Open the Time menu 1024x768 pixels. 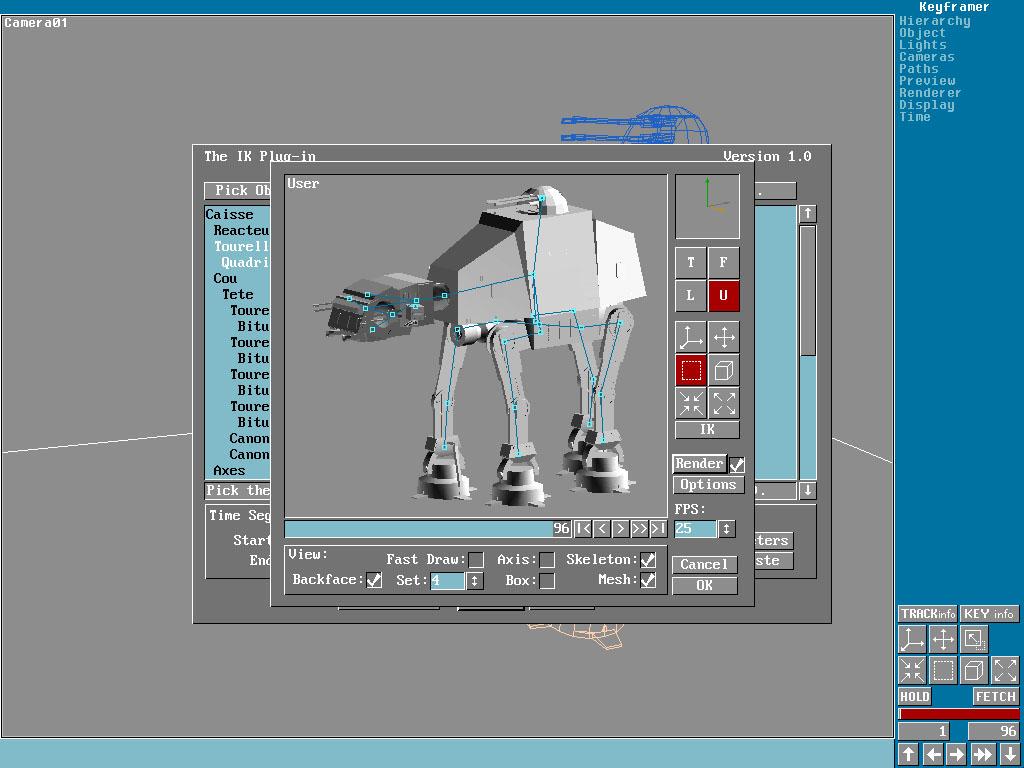pyautogui.click(x=915, y=117)
